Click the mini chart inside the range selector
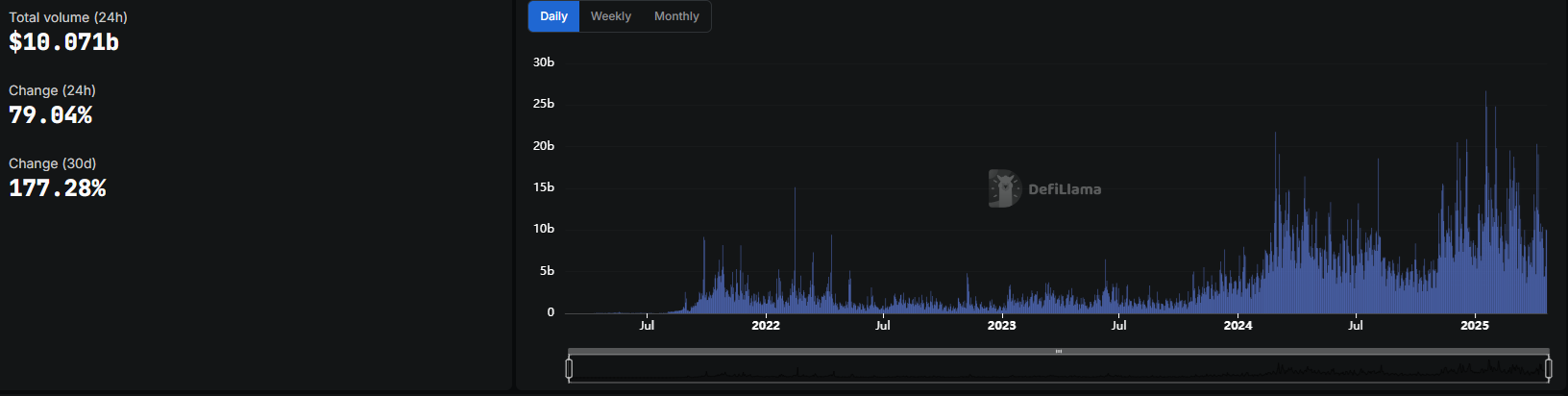 [1058, 369]
